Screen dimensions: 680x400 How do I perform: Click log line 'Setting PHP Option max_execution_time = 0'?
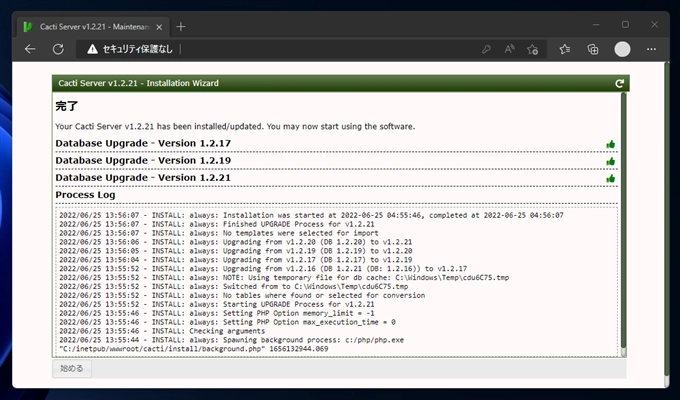[x=227, y=322]
